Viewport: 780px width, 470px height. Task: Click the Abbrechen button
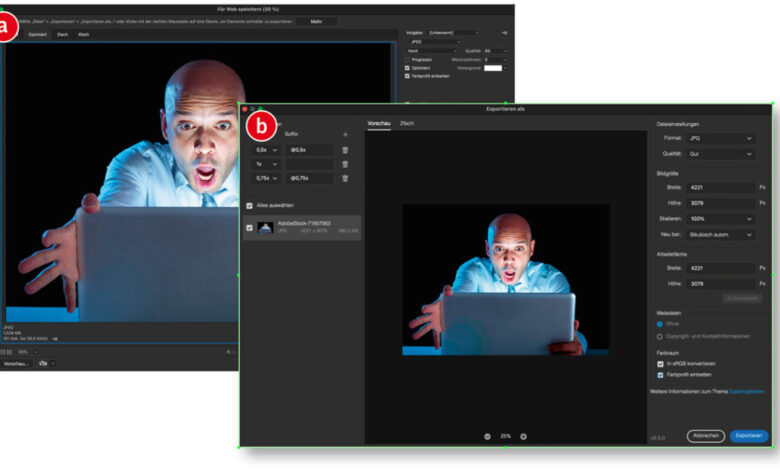point(706,436)
